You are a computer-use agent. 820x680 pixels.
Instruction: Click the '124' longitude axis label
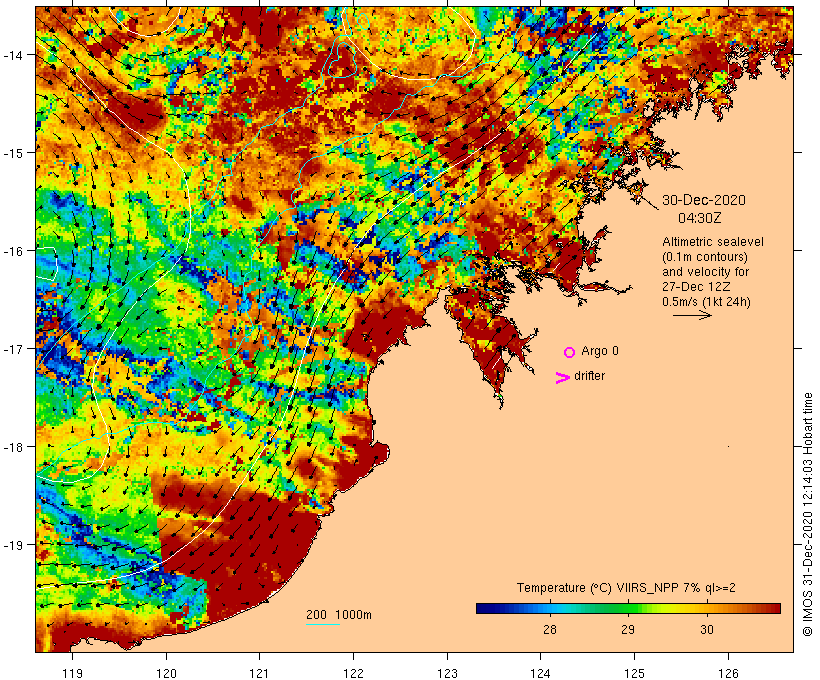point(541,673)
